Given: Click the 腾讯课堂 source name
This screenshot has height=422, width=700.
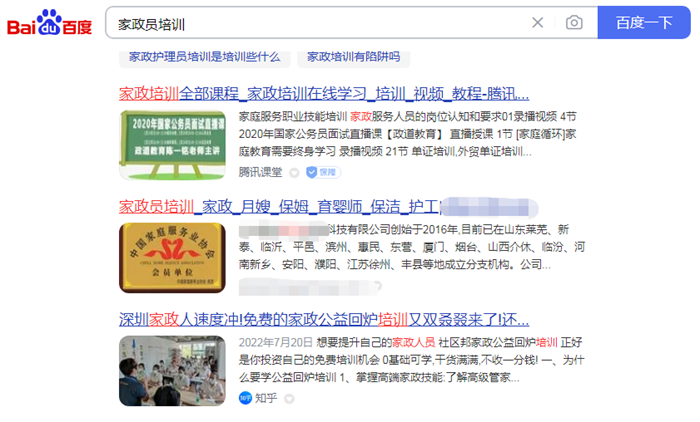Looking at the screenshot, I should click(x=260, y=172).
